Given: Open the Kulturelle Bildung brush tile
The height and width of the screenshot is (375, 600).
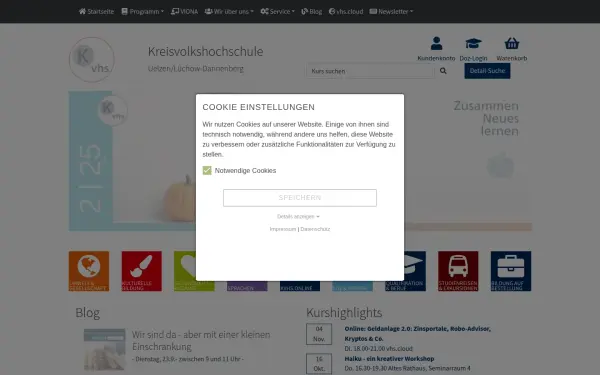Looking at the screenshot, I should (x=142, y=271).
